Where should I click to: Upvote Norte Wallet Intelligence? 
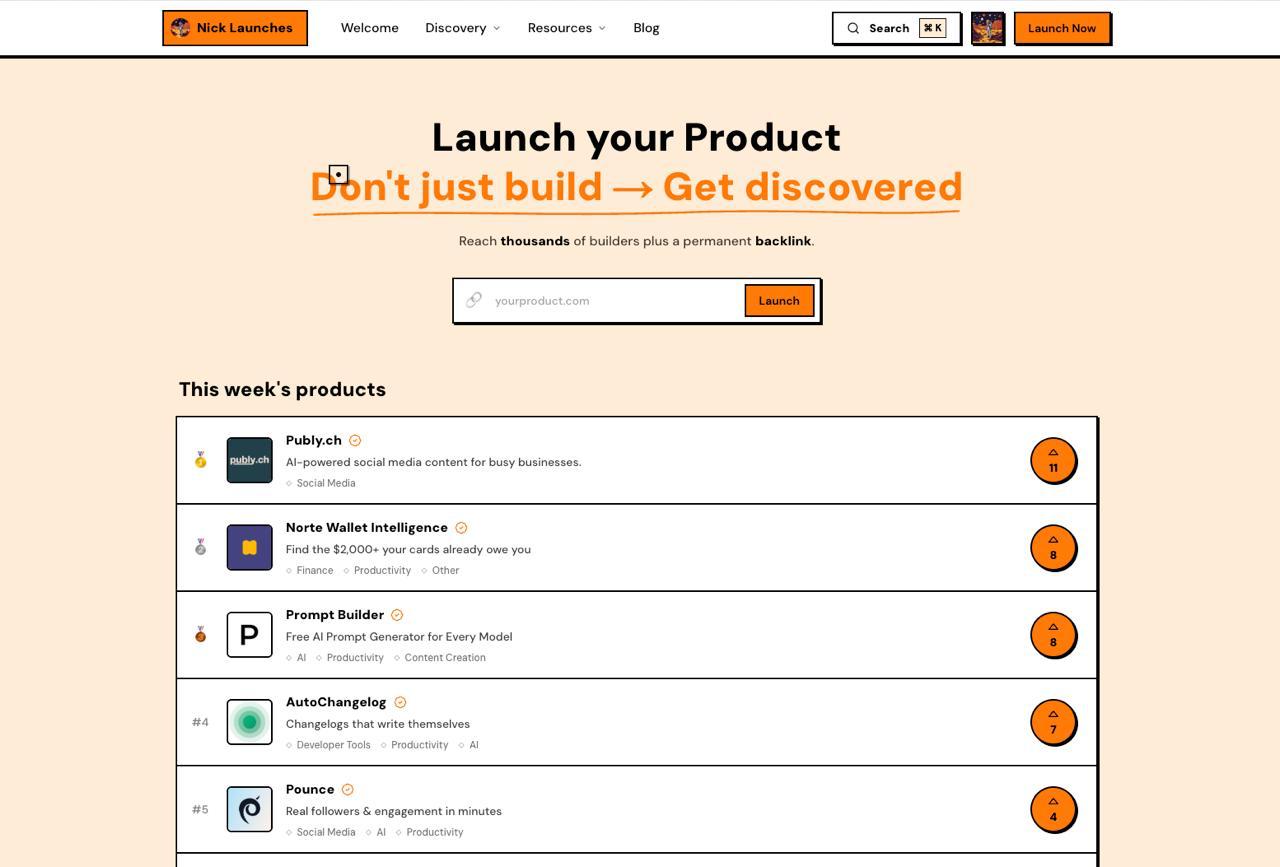(1053, 547)
